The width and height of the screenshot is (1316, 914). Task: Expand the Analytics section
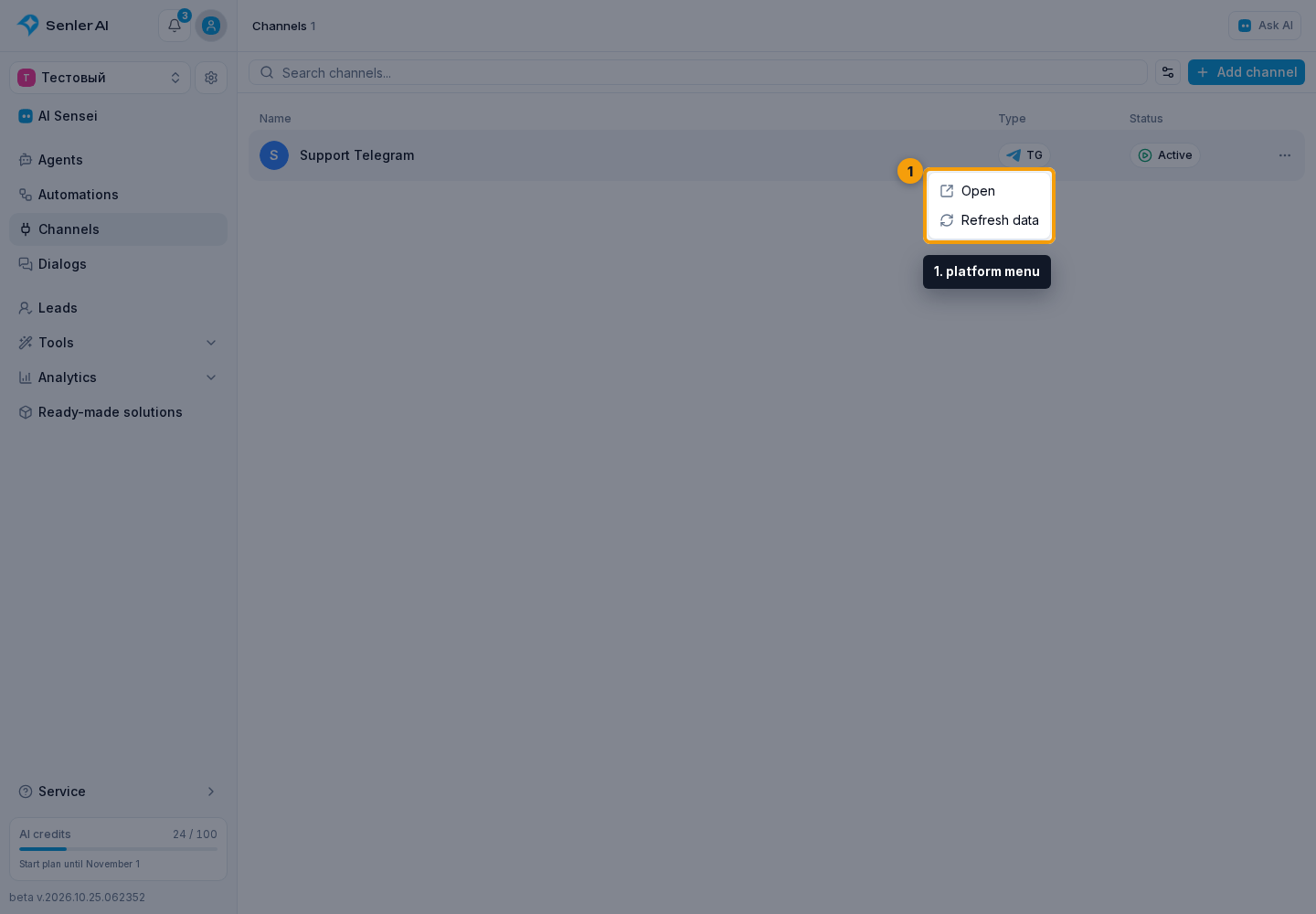click(119, 377)
